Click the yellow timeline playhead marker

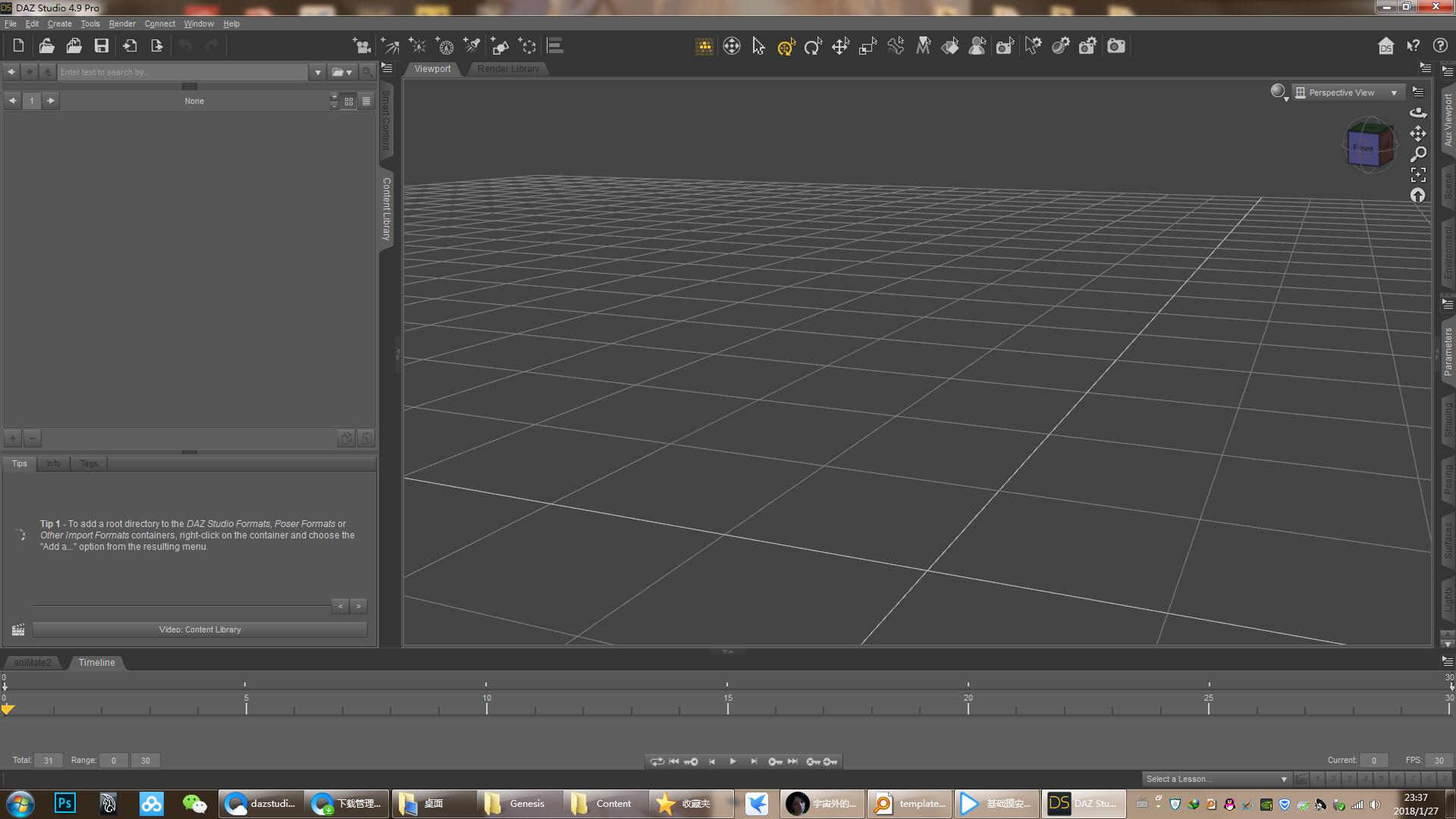[8, 709]
